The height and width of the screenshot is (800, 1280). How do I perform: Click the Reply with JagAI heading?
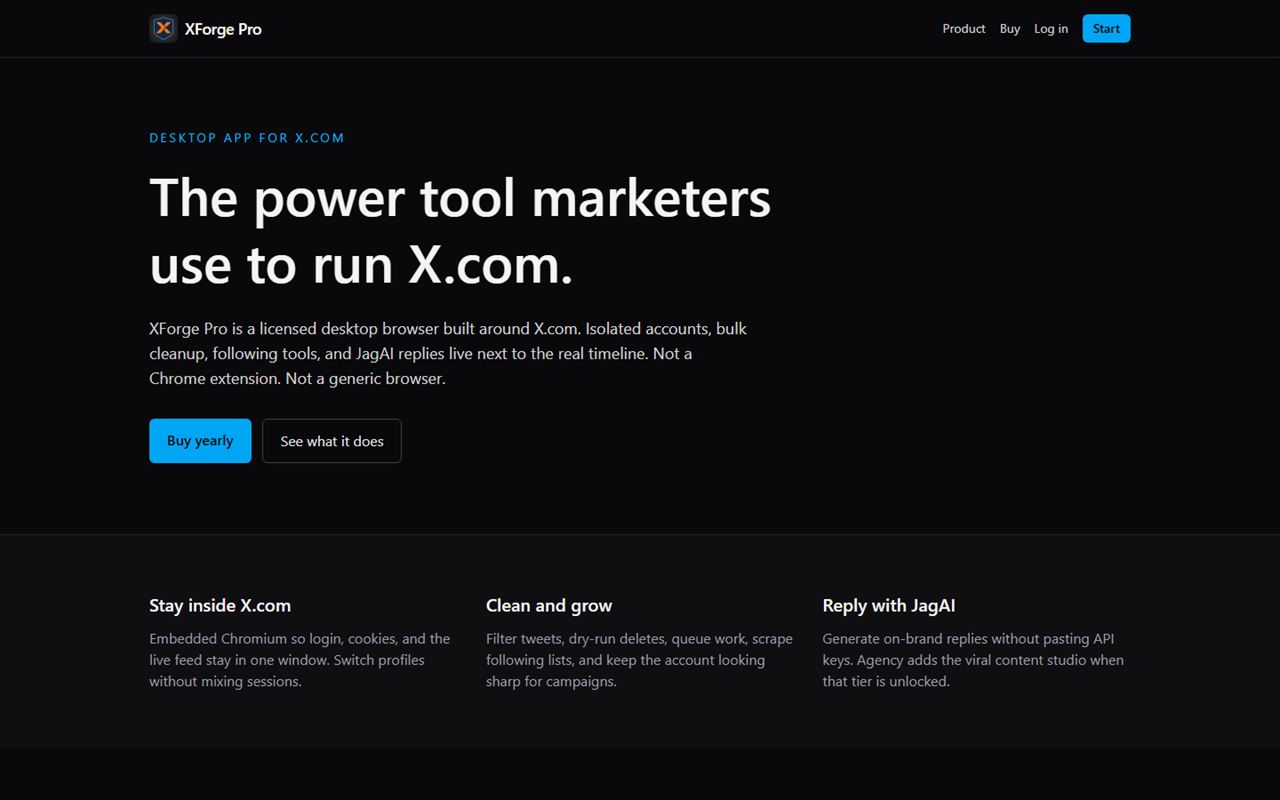pyautogui.click(x=889, y=605)
